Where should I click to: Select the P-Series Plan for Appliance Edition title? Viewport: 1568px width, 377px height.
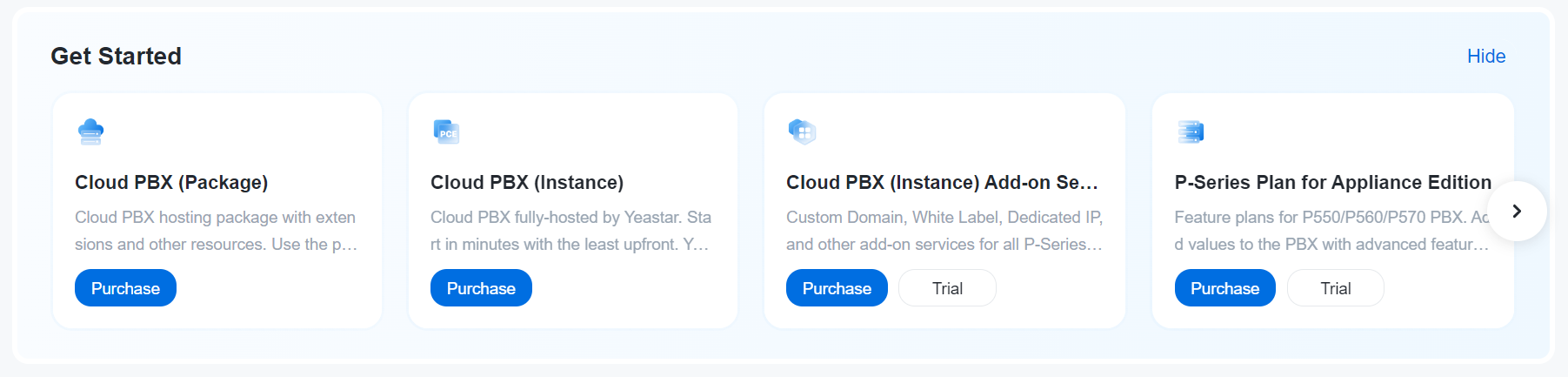tap(1331, 183)
